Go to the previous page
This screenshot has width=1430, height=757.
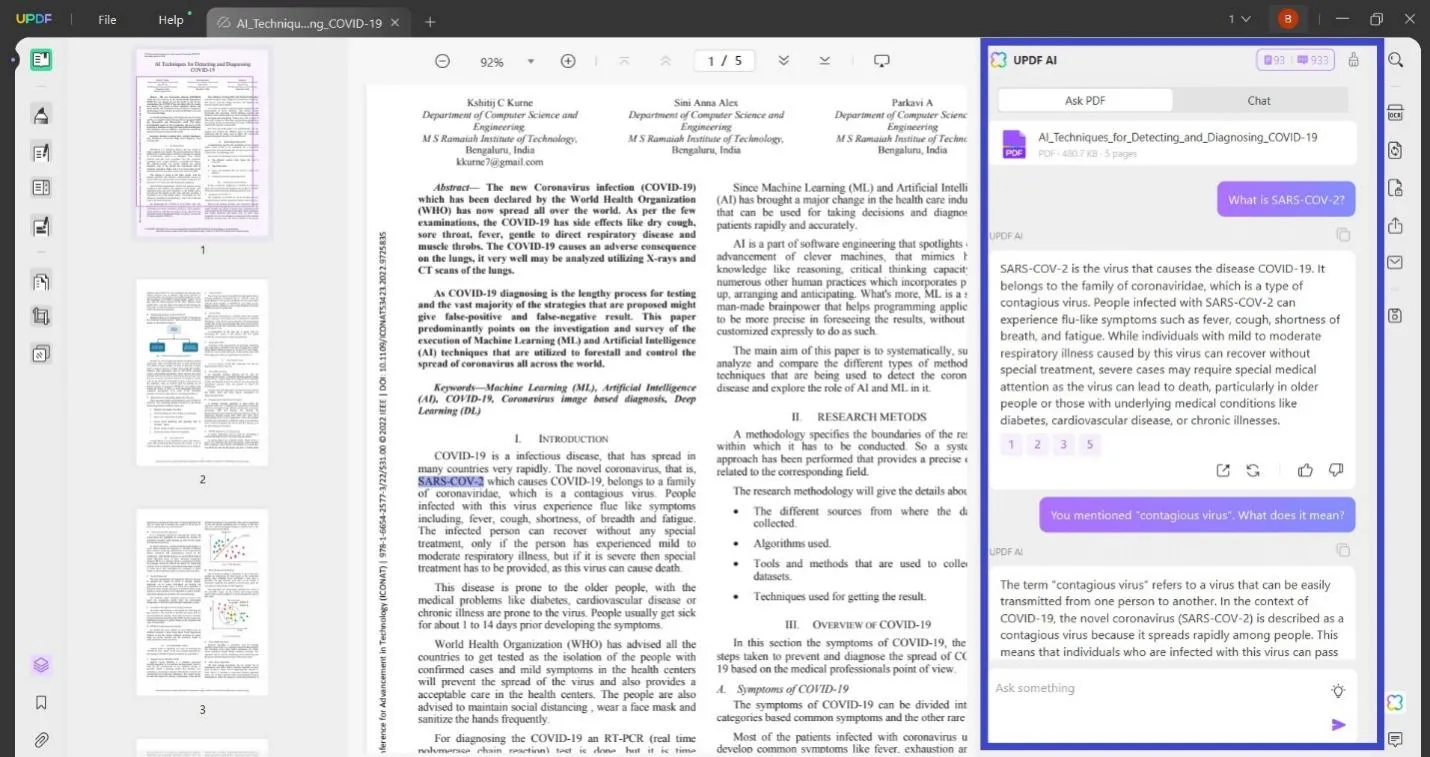pos(665,61)
